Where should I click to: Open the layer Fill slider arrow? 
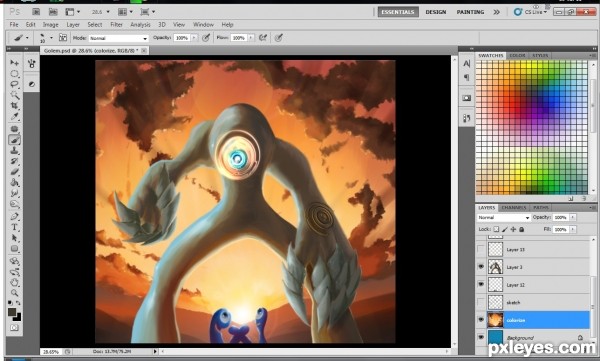click(573, 229)
